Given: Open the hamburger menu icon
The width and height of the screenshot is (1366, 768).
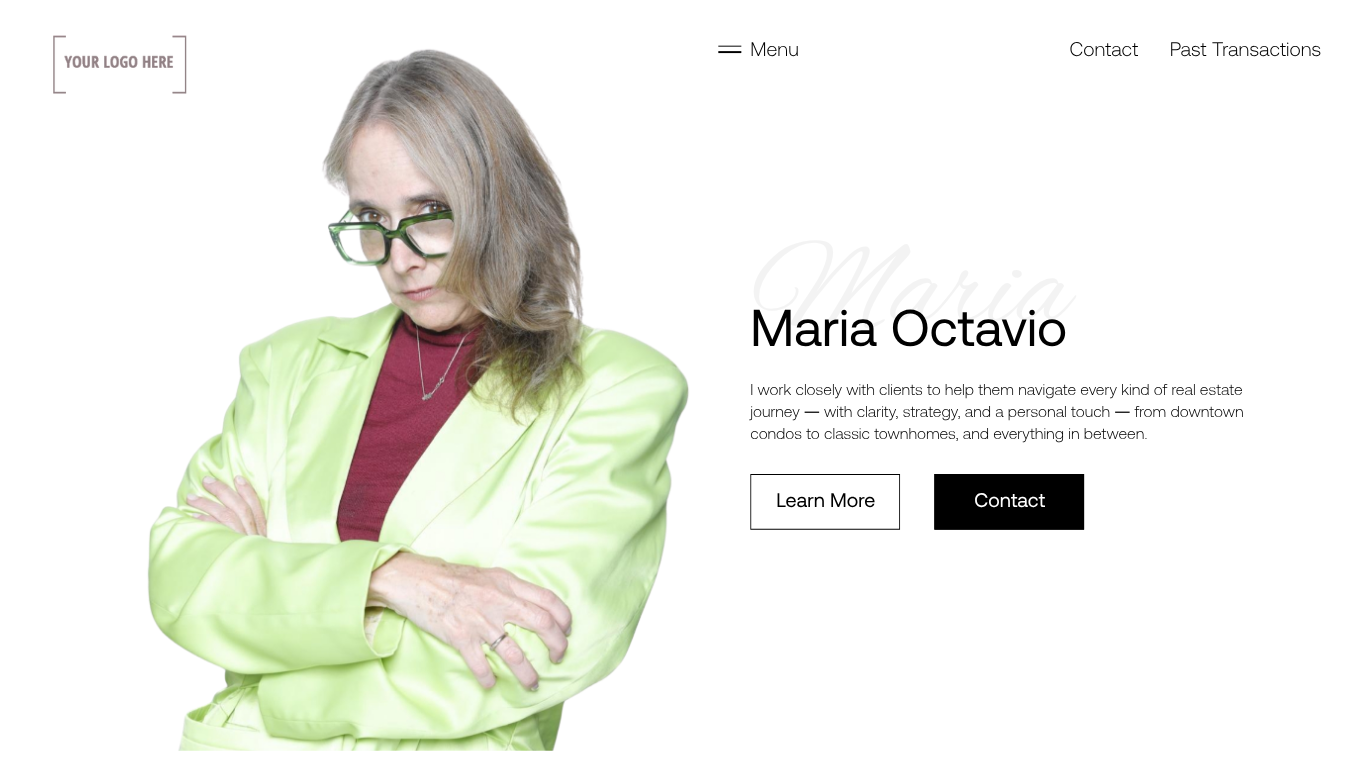Looking at the screenshot, I should pyautogui.click(x=730, y=49).
